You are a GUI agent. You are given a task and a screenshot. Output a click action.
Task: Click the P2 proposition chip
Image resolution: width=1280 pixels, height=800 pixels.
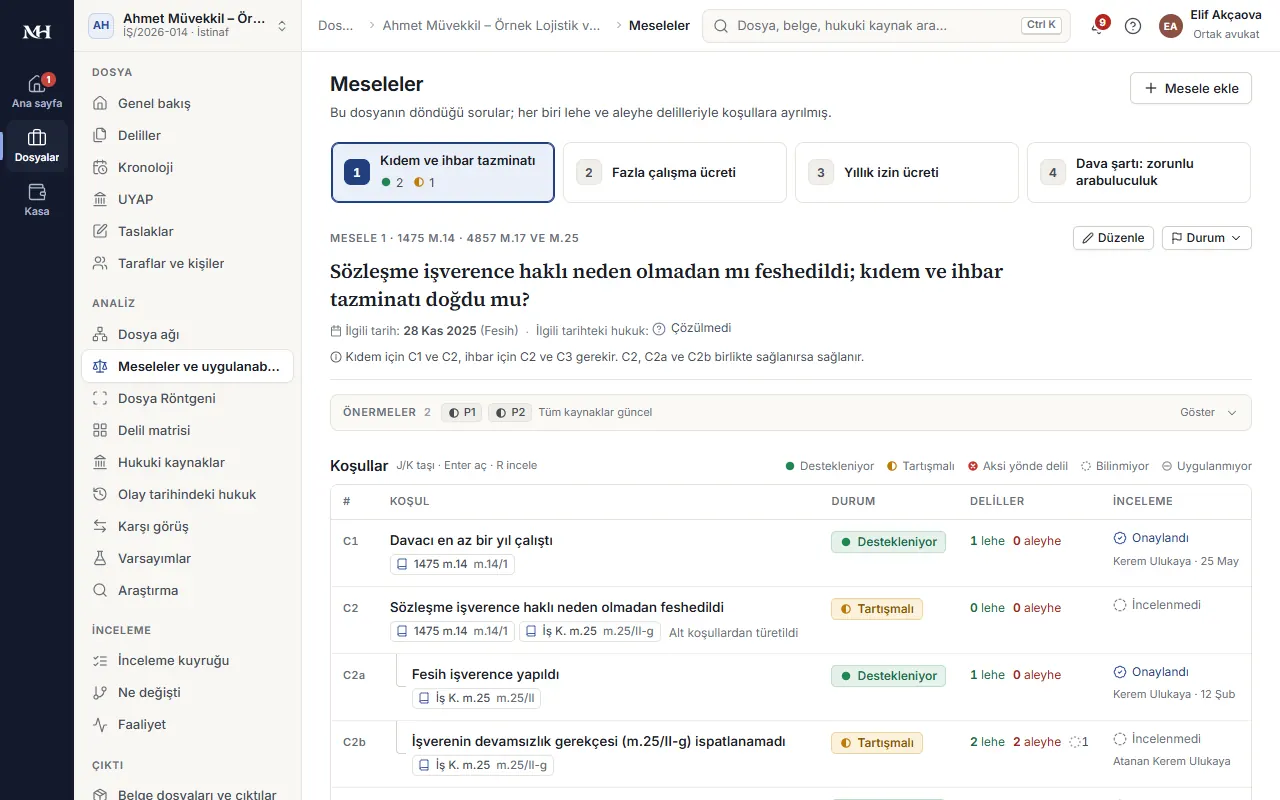coord(510,412)
